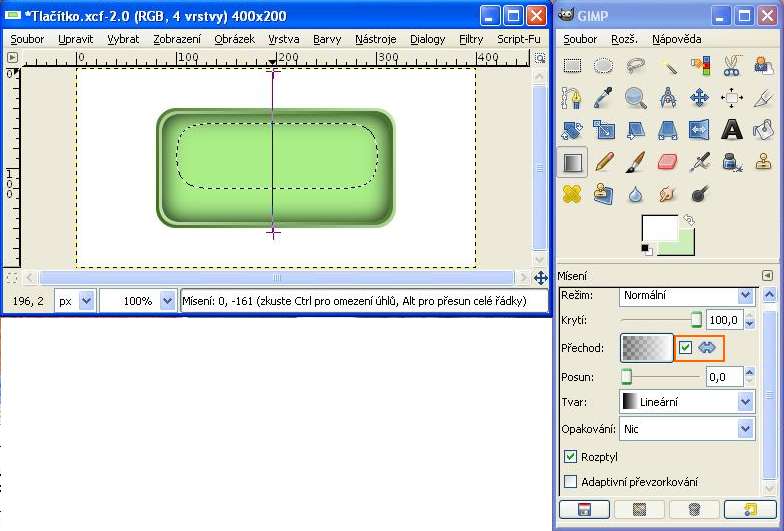
Task: Select the Rectangle Select tool
Action: 572,66
